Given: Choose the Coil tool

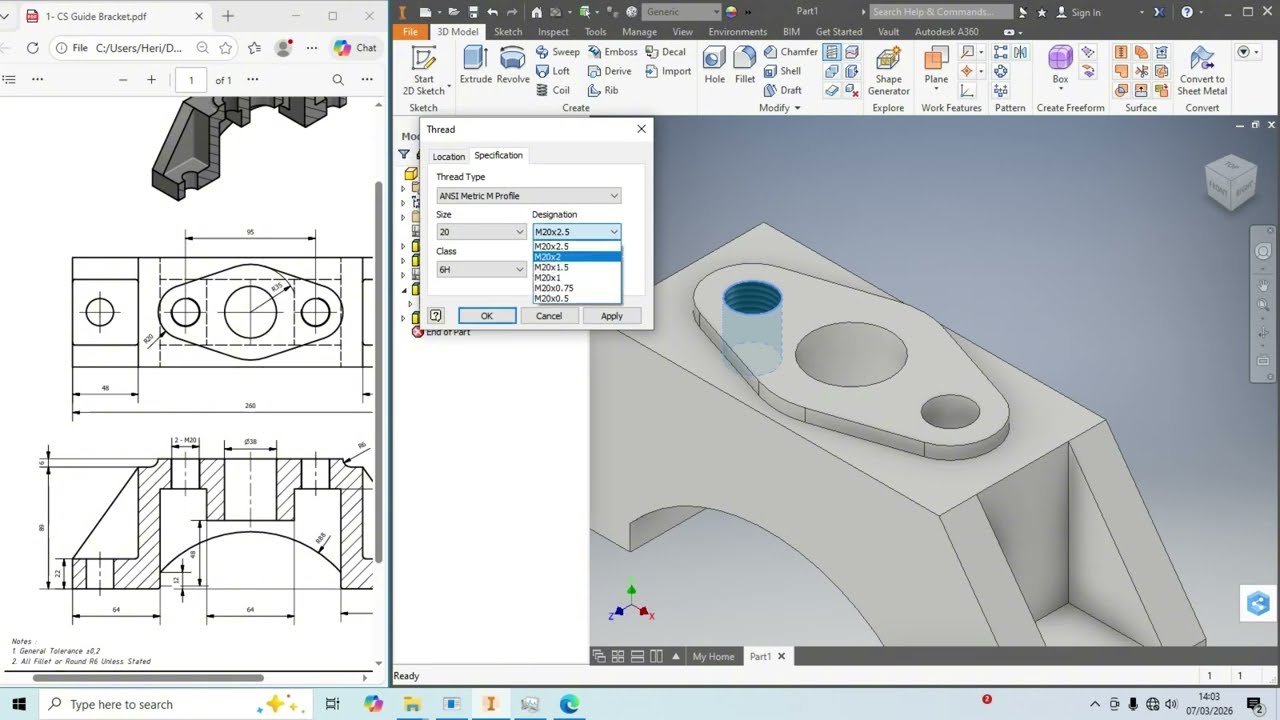Looking at the screenshot, I should (553, 90).
